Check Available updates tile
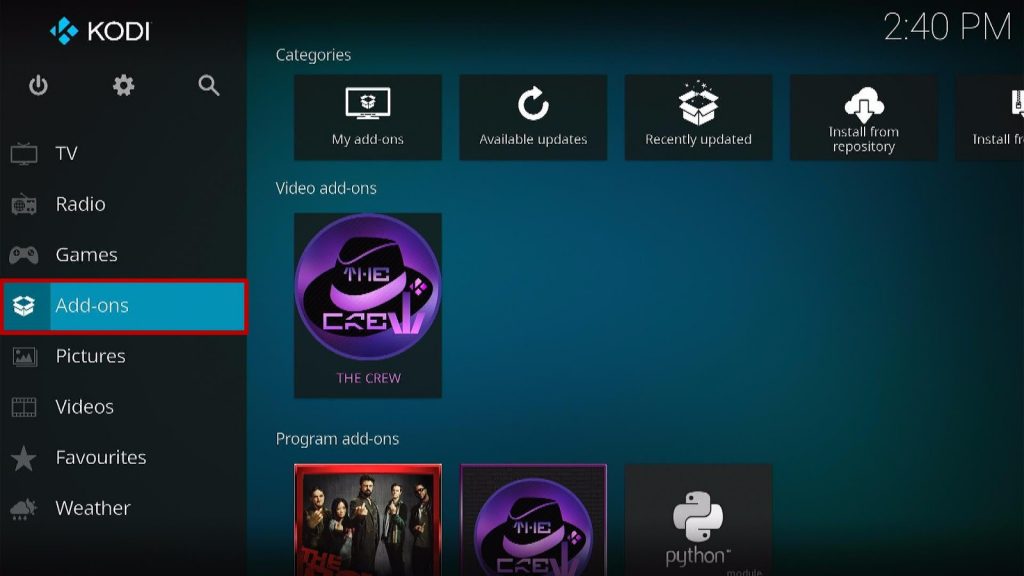Screen dimensions: 1024x576 [533, 118]
